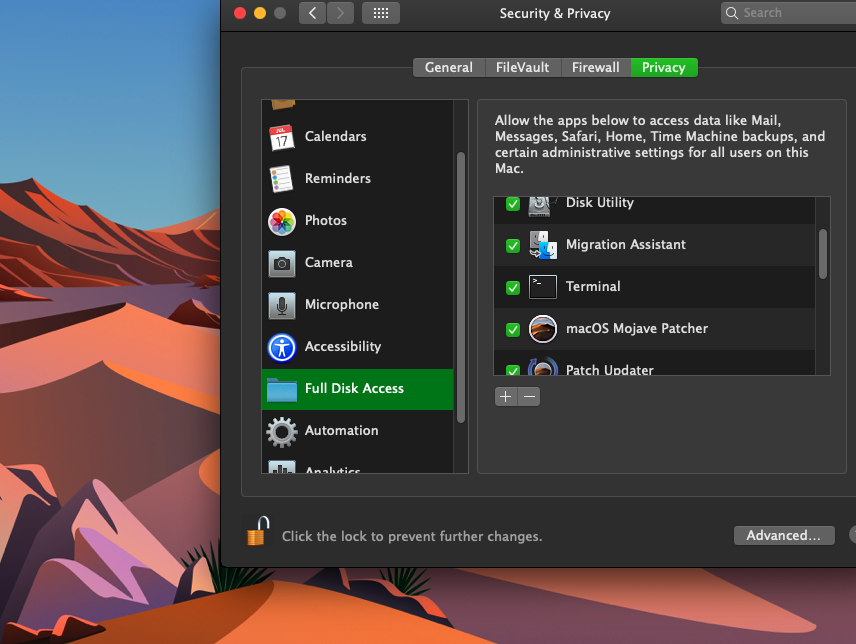Select the Migration Assistant row label
Viewport: 856px width, 644px height.
pyautogui.click(x=626, y=245)
